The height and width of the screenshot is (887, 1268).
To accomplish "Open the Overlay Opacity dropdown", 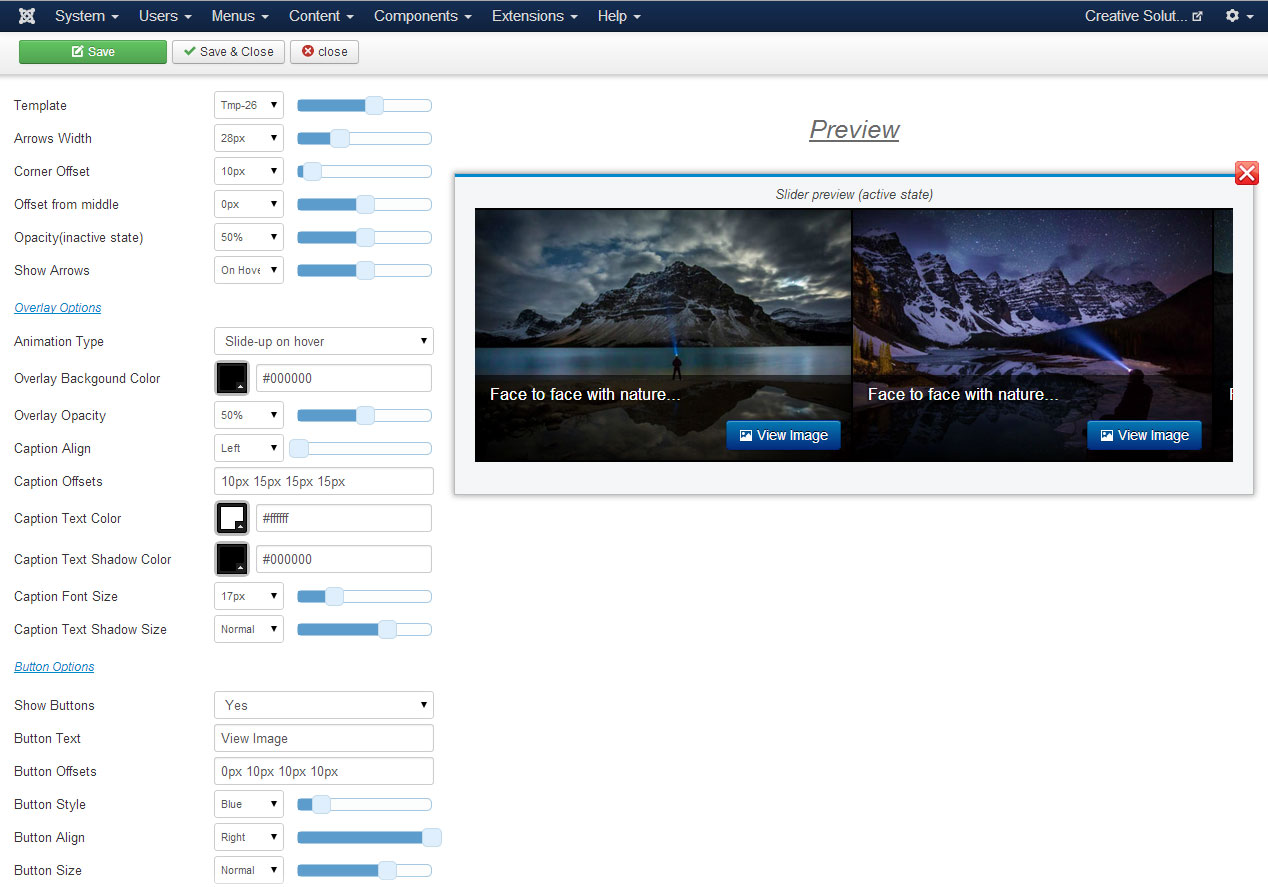I will (x=249, y=415).
